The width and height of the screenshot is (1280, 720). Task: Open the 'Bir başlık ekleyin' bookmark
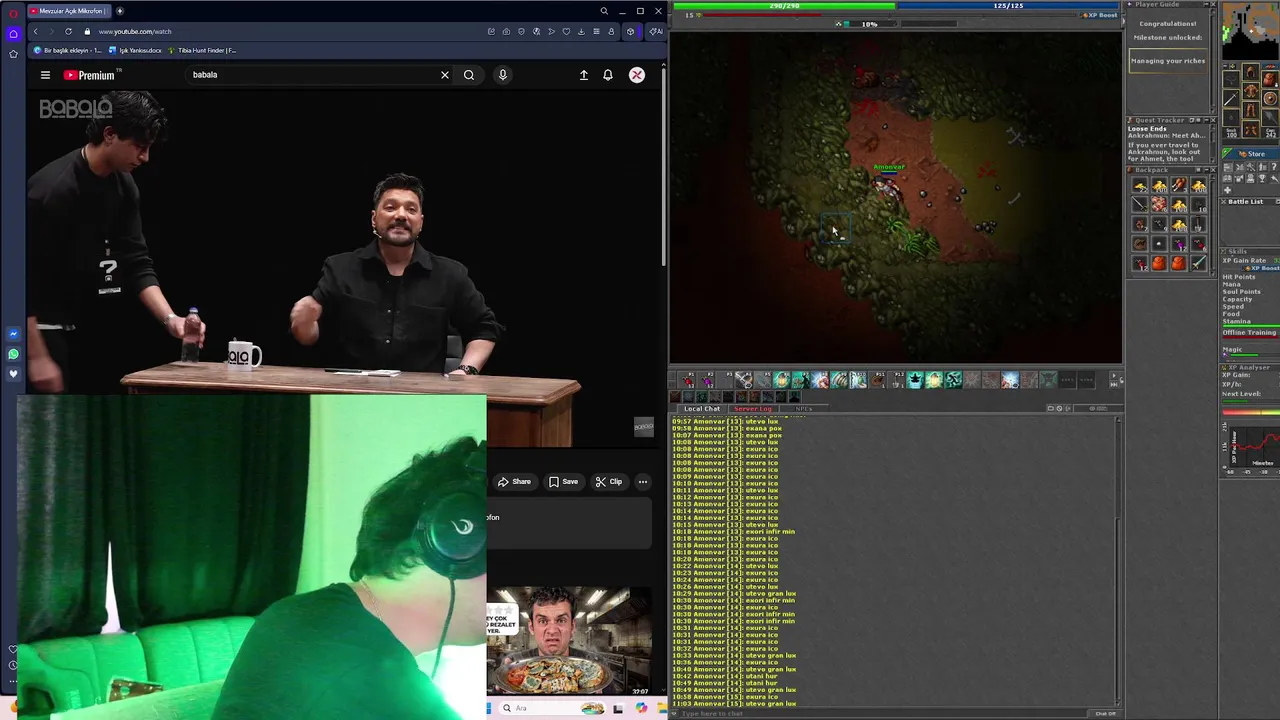68,50
